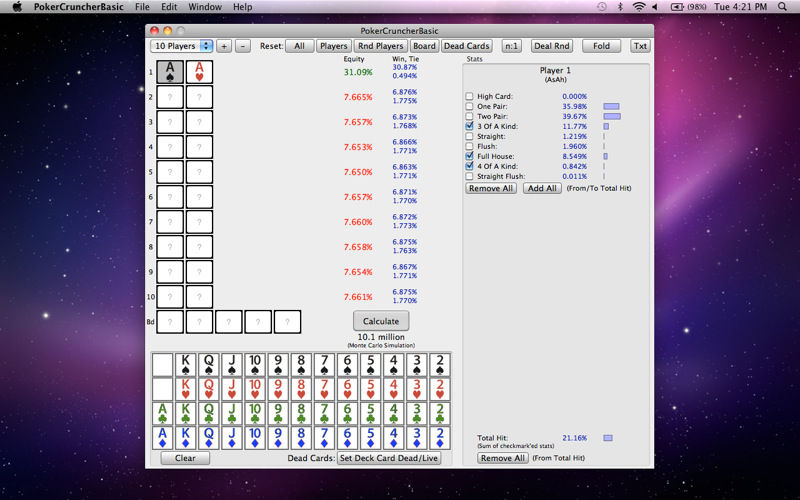Click the Players reset button

coord(334,46)
